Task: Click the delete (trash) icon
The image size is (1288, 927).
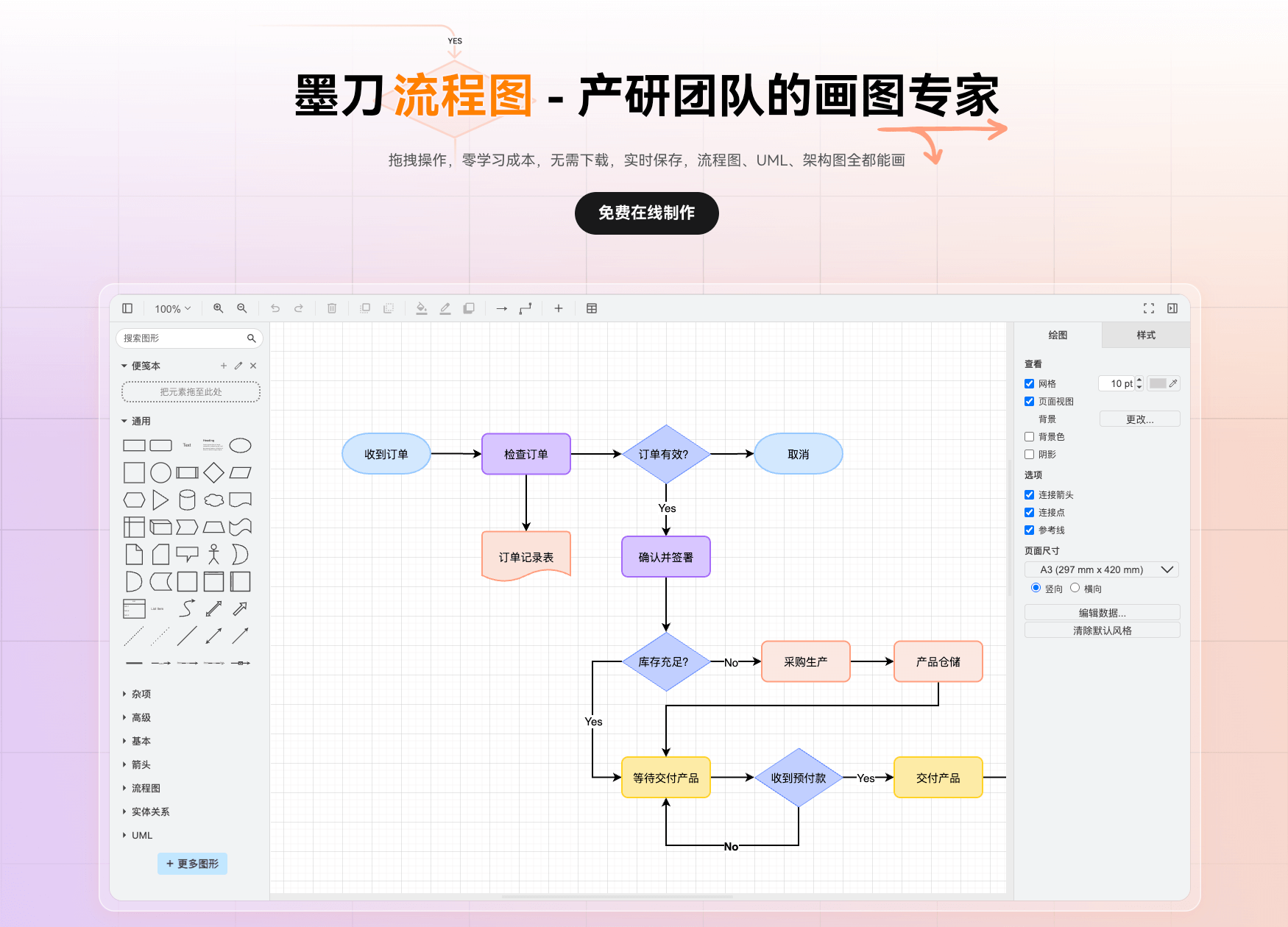Action: (331, 308)
